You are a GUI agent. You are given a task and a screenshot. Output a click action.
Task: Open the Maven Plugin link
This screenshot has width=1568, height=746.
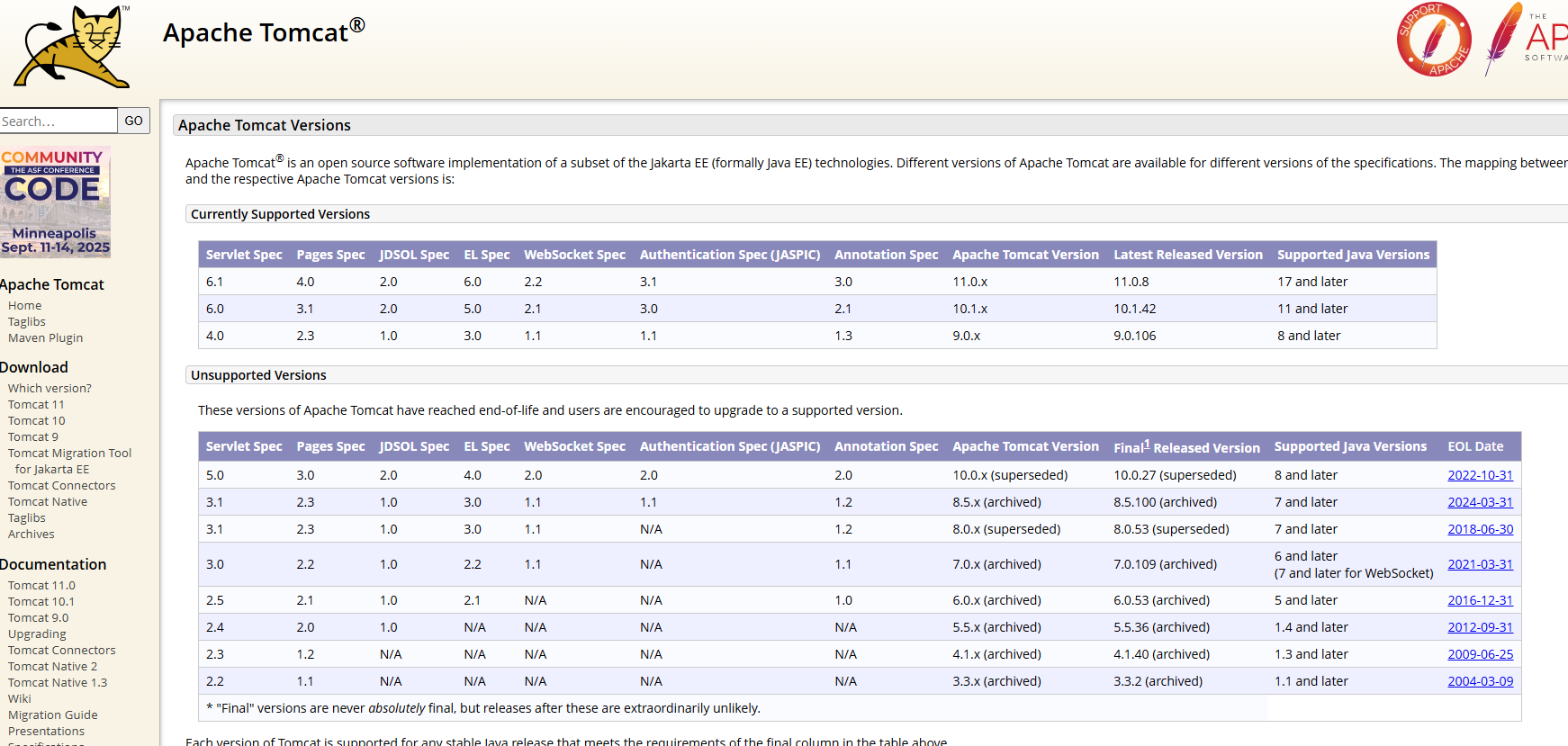[45, 338]
